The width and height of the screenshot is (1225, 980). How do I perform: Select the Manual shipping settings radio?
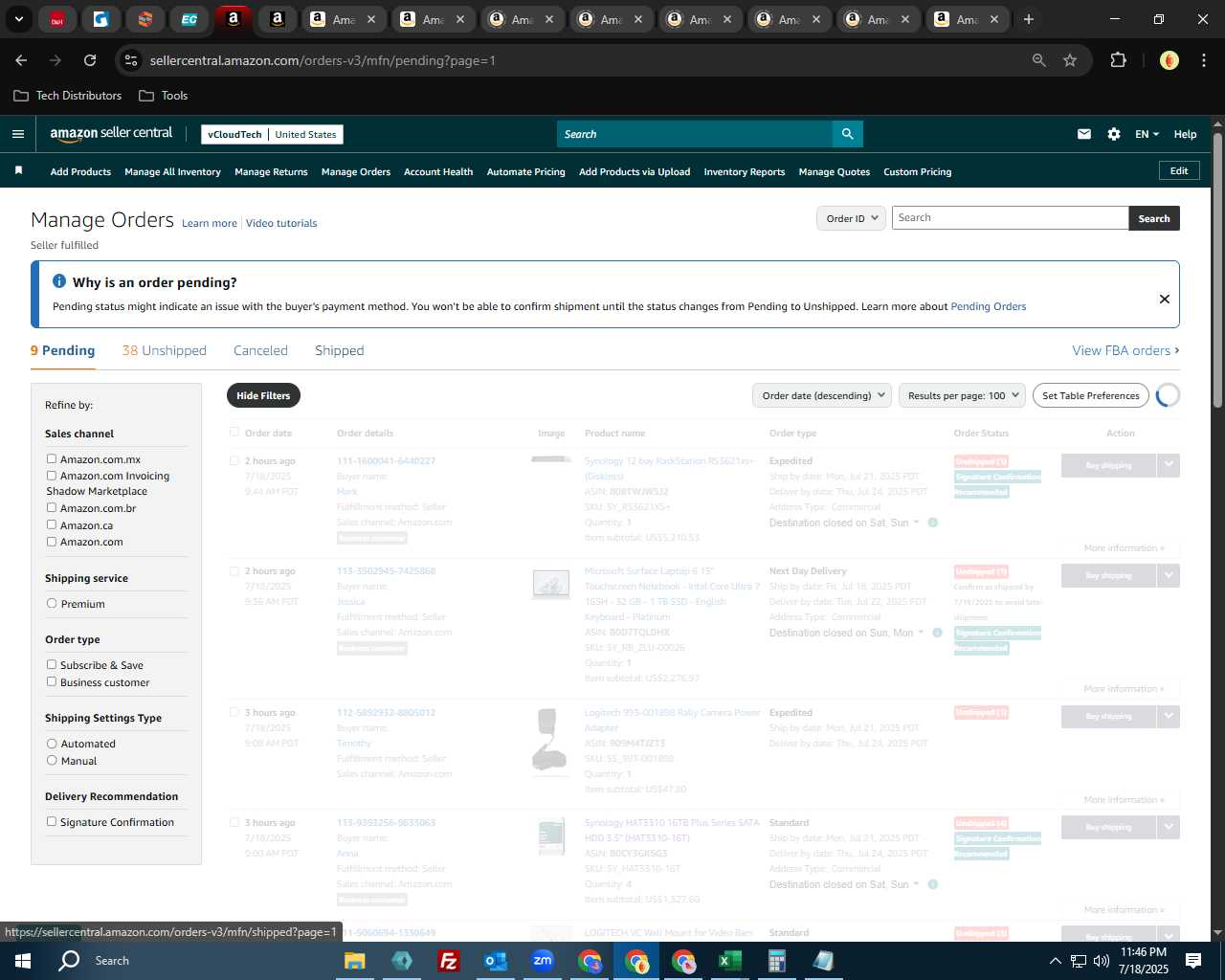point(52,761)
